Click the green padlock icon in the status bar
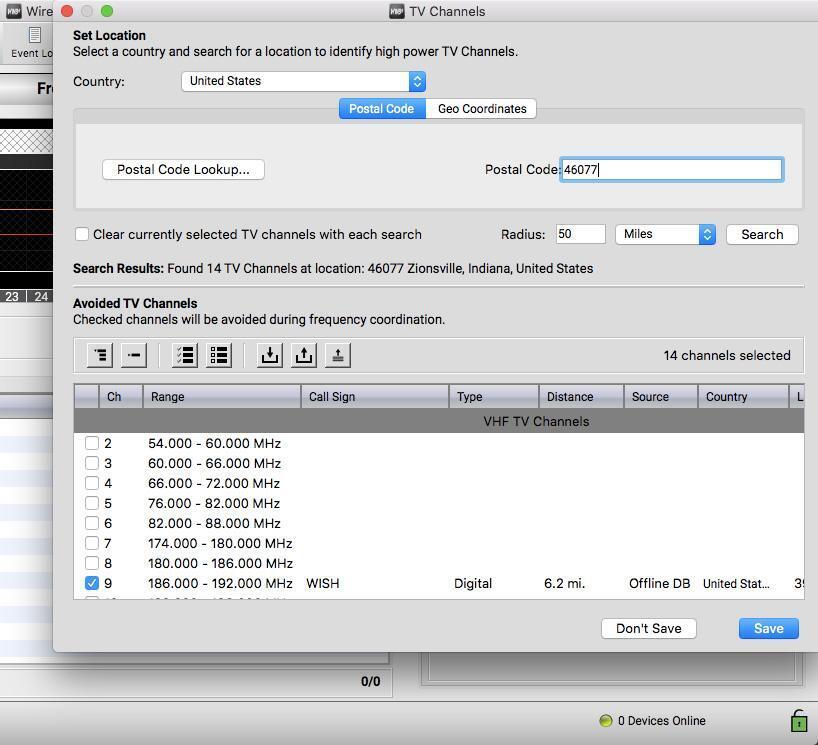Viewport: 818px width, 745px height. pos(797,720)
